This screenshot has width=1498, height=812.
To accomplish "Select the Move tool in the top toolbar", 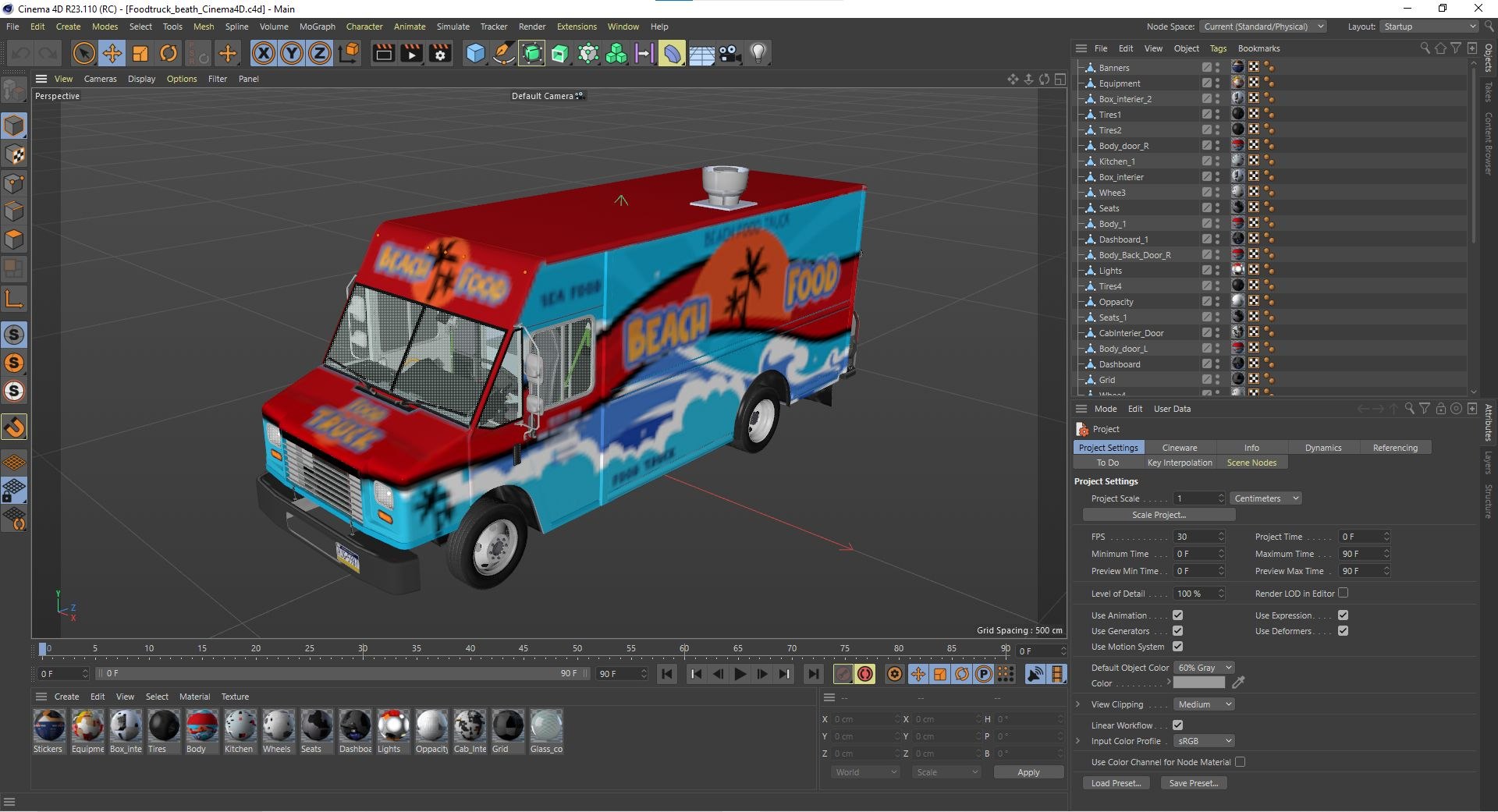I will click(x=112, y=53).
